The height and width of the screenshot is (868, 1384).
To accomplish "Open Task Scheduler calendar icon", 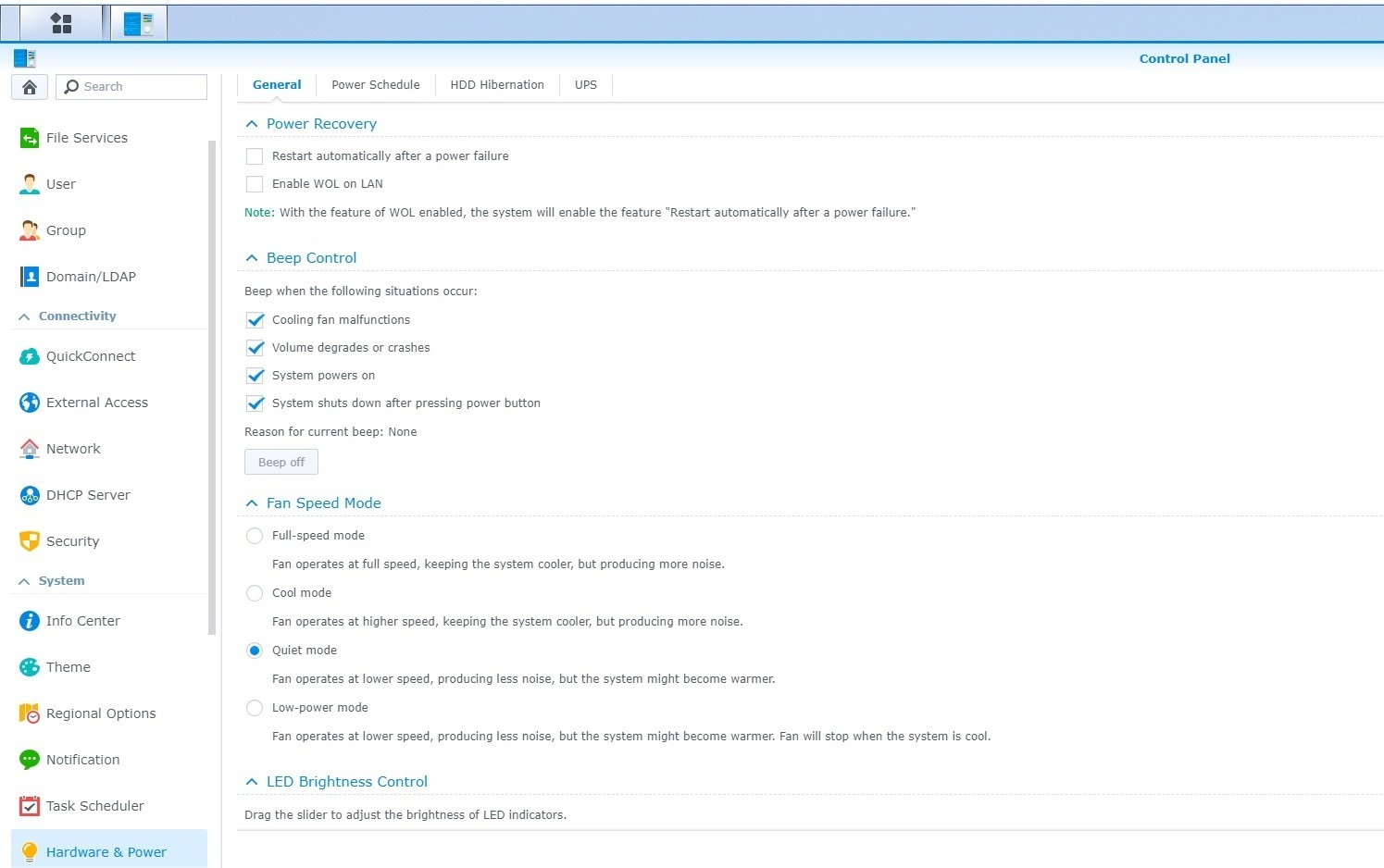I will coord(30,806).
